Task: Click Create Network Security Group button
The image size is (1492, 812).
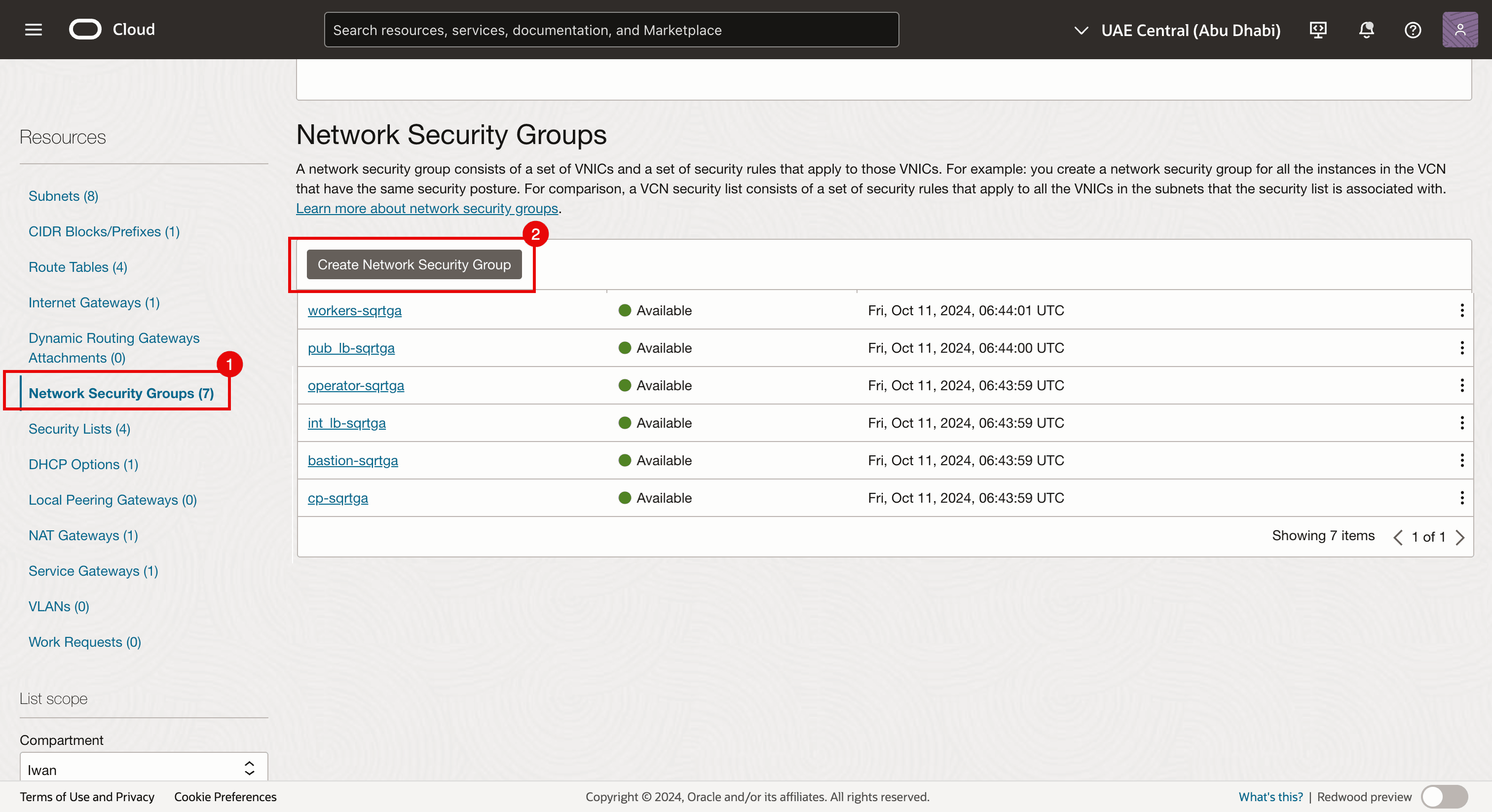Action: point(413,265)
